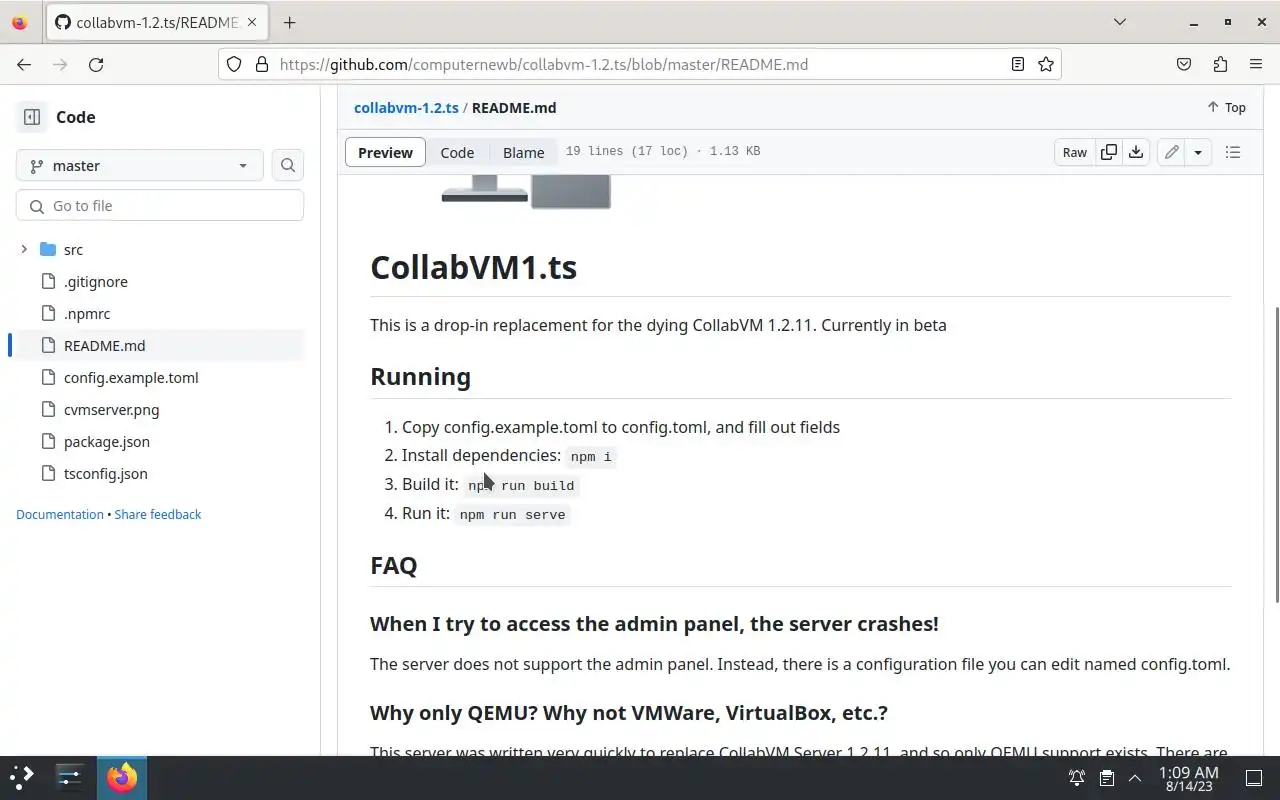Open the document outline icon

1233,152
